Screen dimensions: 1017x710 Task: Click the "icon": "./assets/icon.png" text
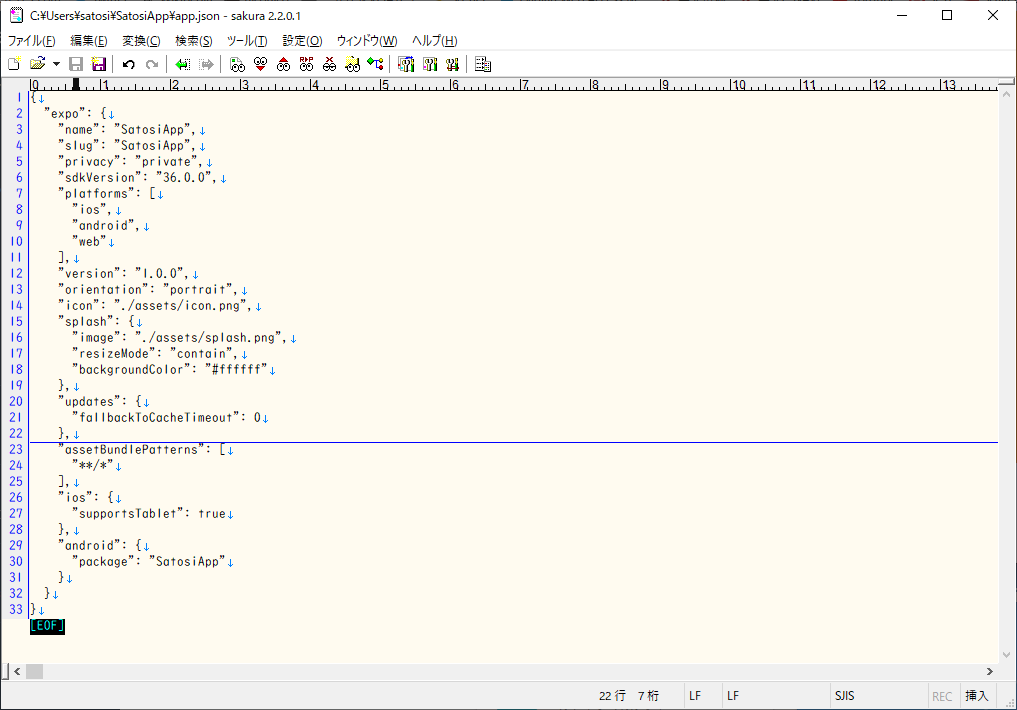(155, 305)
